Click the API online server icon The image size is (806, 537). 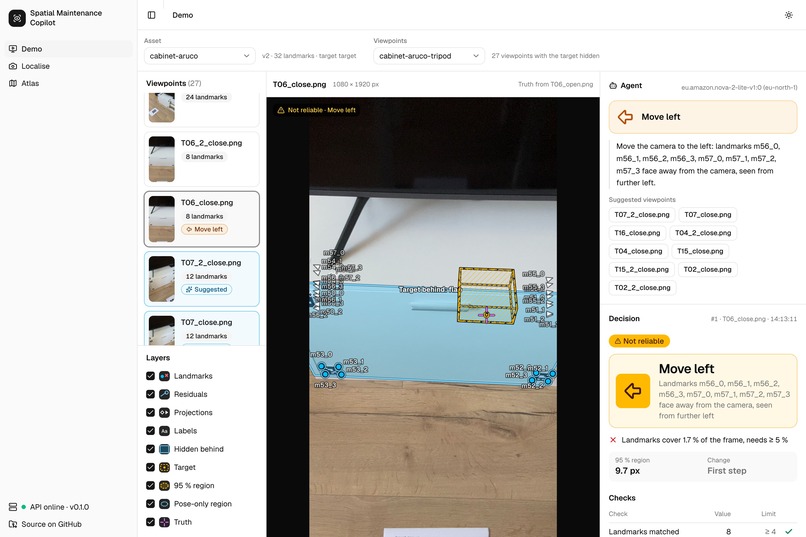(13, 507)
